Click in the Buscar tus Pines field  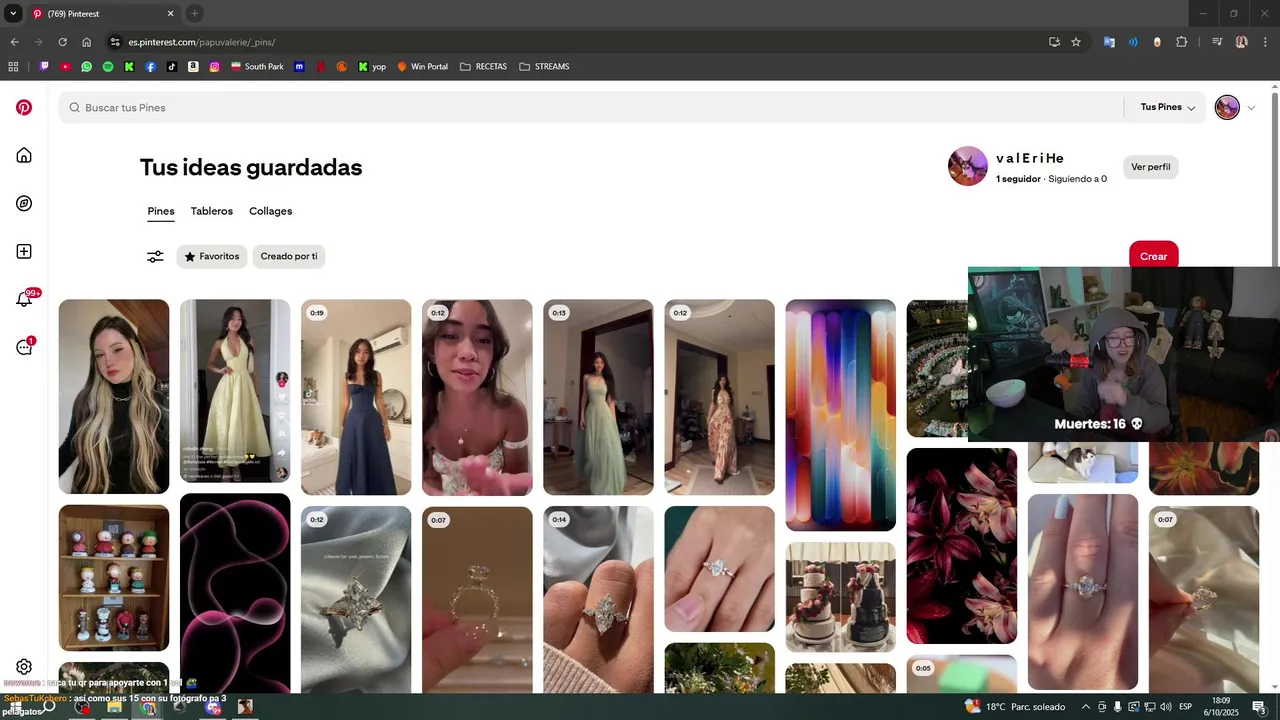pyautogui.click(x=591, y=107)
